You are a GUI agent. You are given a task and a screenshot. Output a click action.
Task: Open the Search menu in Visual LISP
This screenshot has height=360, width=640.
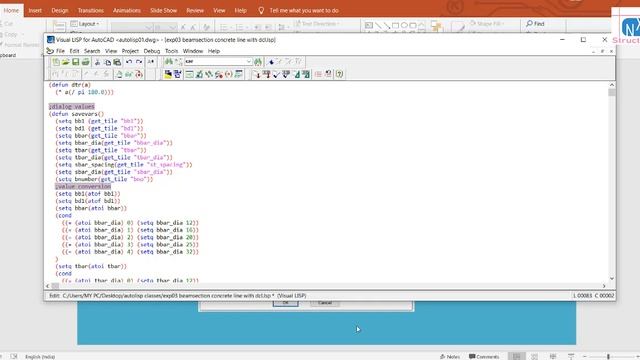click(92, 51)
